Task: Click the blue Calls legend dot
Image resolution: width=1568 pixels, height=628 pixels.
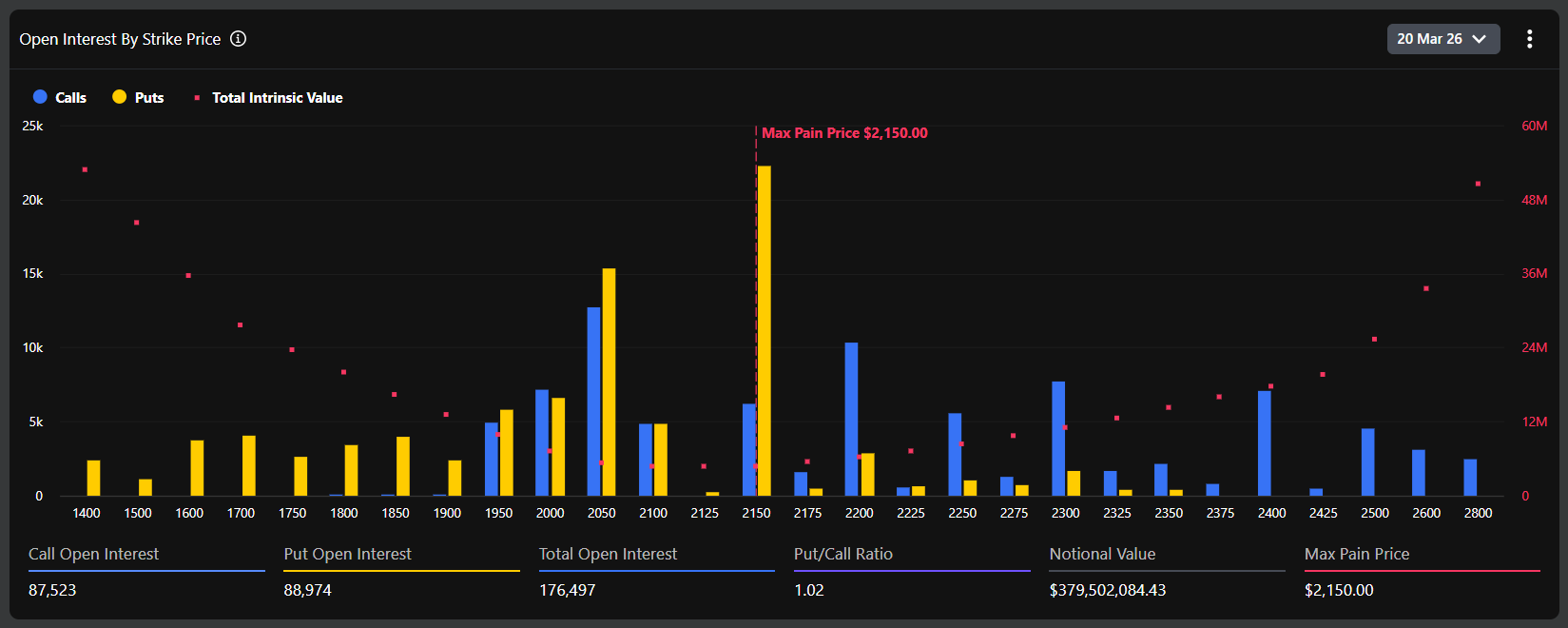Action: [x=40, y=97]
